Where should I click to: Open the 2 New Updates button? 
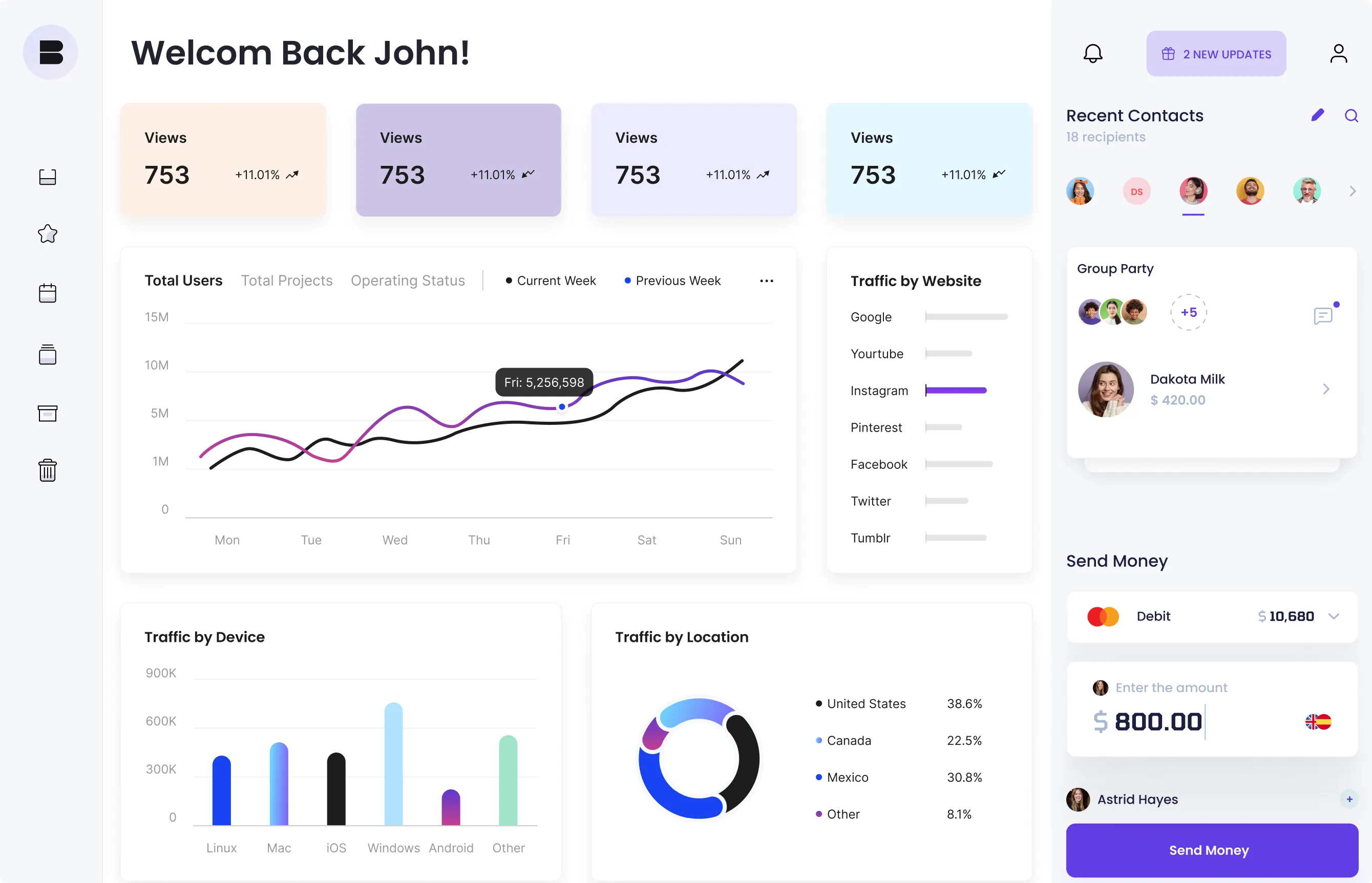point(1216,54)
